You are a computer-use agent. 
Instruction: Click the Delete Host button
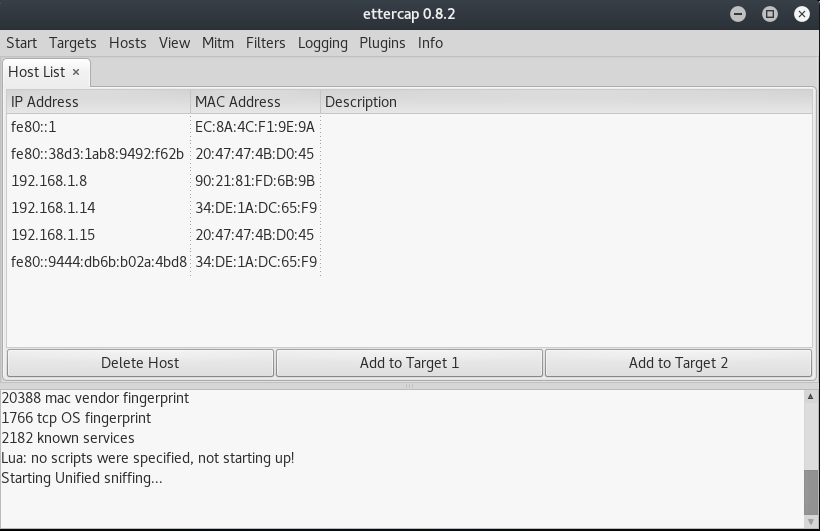(x=140, y=363)
